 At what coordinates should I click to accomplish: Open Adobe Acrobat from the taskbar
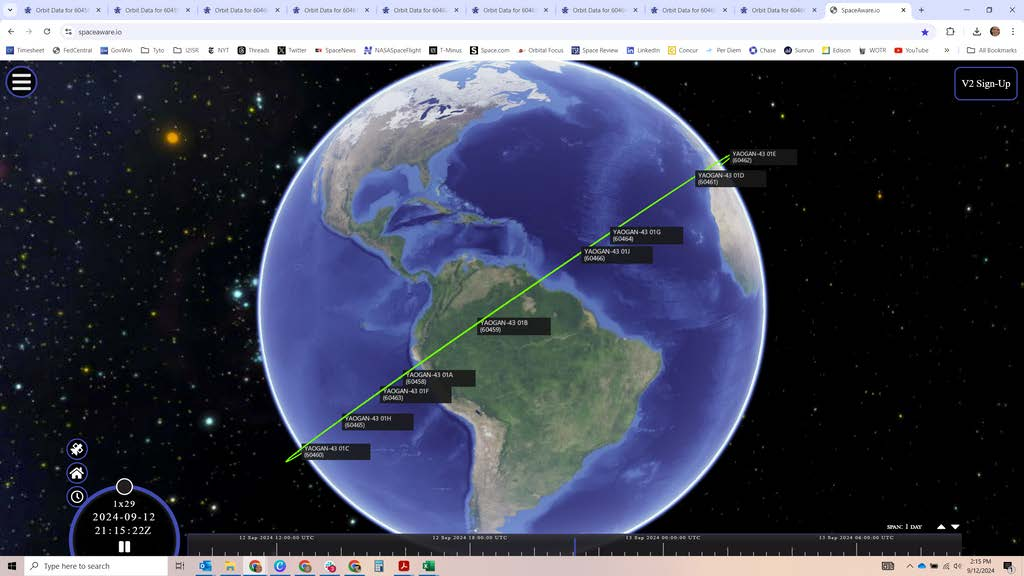(404, 566)
